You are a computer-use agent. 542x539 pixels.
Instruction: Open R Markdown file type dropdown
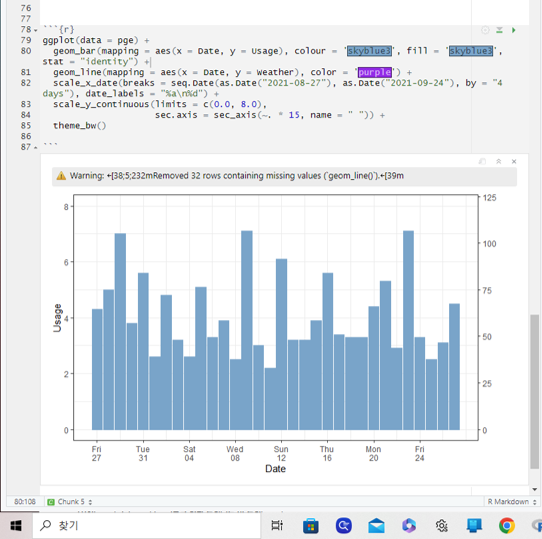coord(511,501)
